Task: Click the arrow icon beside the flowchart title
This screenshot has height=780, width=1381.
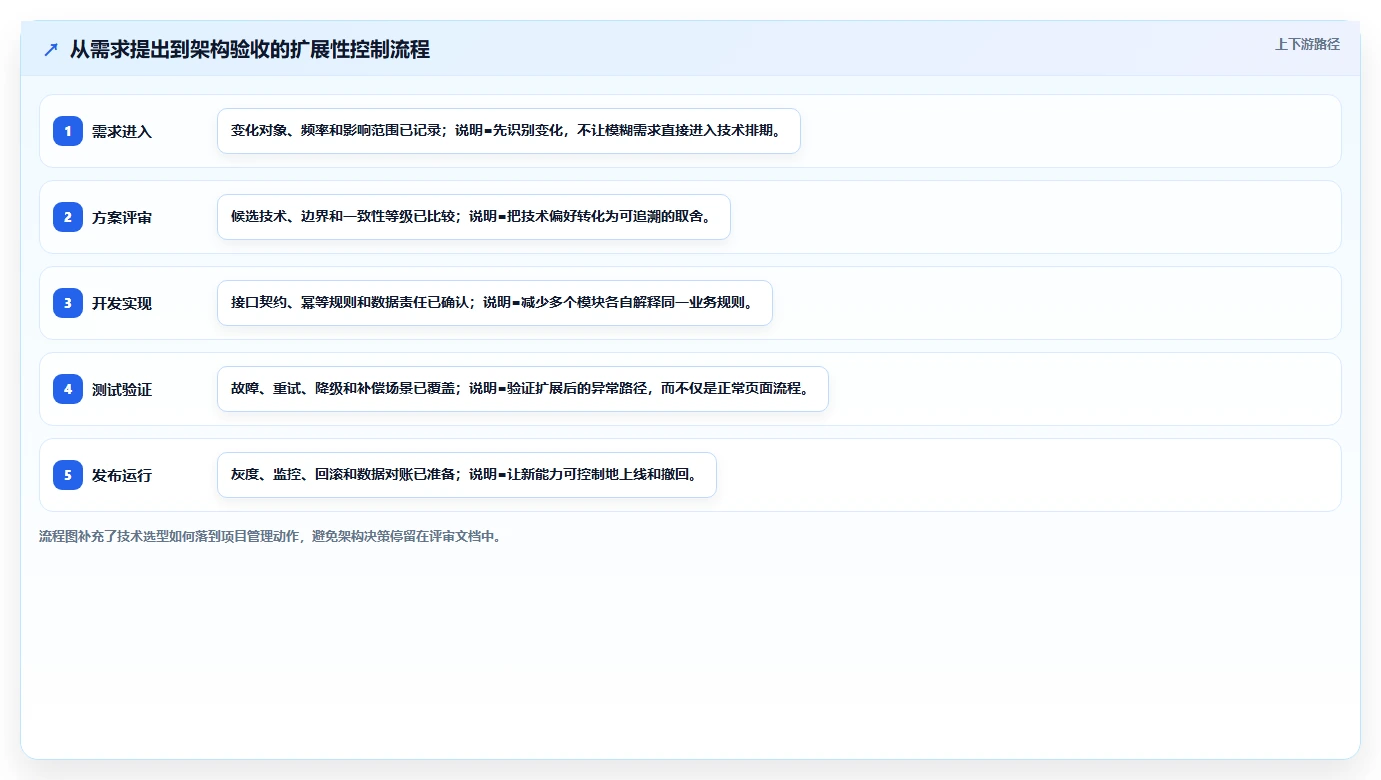Action: pyautogui.click(x=51, y=49)
